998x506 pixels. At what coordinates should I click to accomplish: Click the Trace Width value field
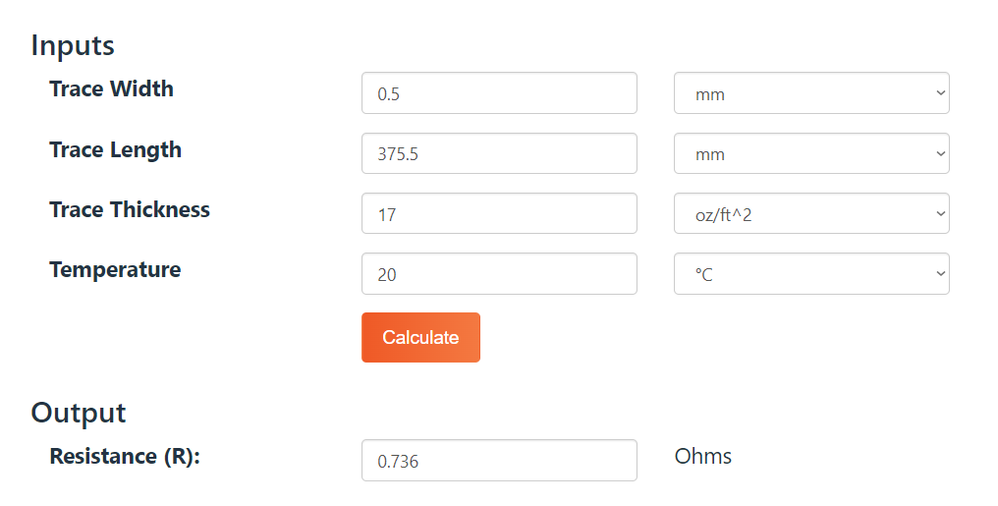click(498, 93)
